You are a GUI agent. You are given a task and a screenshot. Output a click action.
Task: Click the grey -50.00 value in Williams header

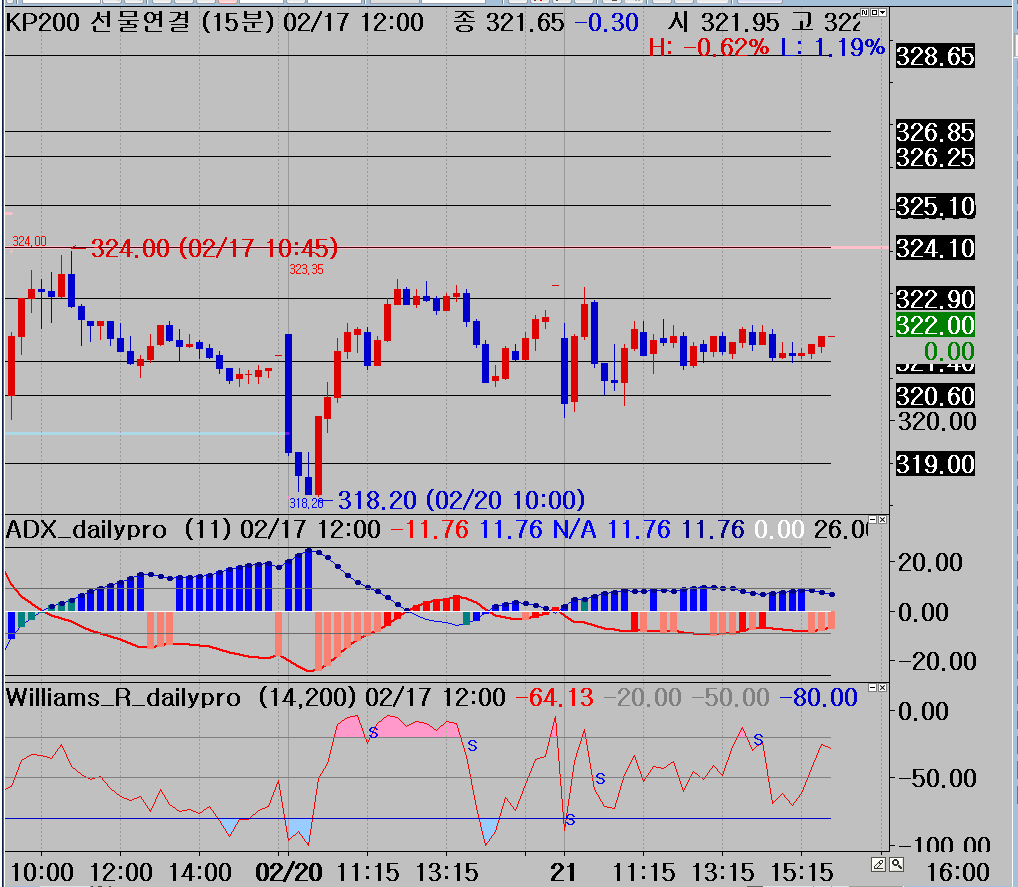click(730, 698)
